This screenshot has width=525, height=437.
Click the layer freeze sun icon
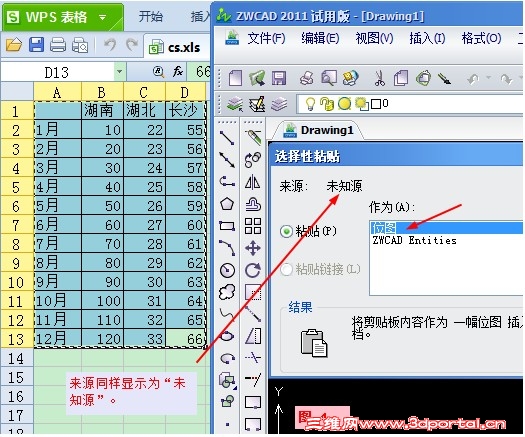(344, 104)
